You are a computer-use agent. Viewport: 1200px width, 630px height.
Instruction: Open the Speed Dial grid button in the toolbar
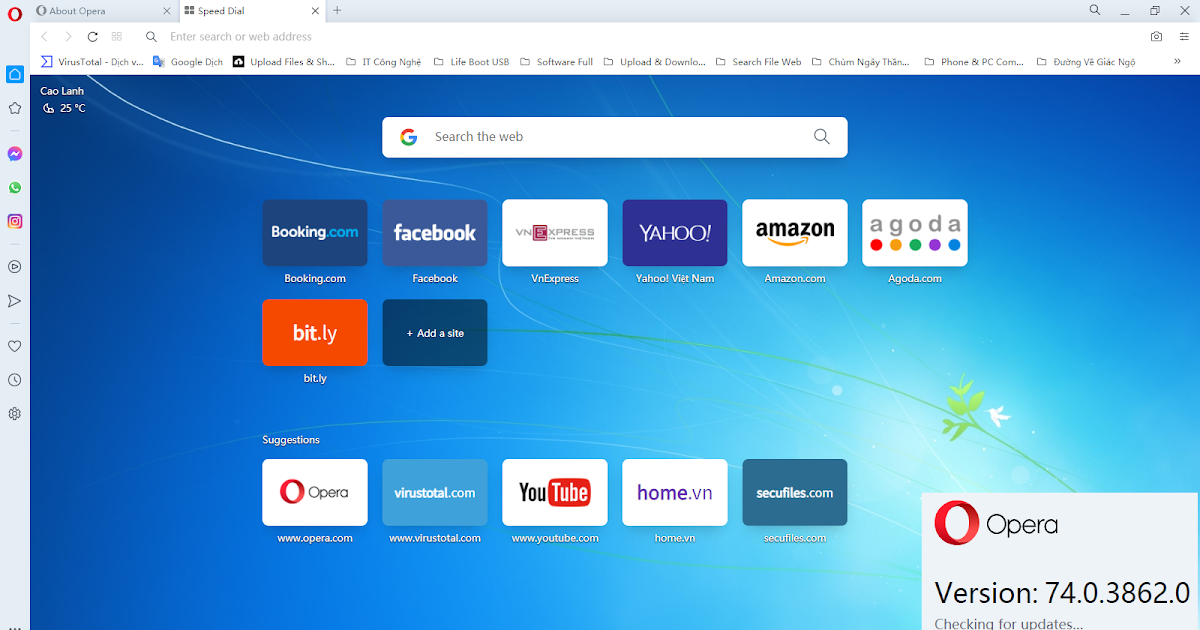[x=117, y=36]
